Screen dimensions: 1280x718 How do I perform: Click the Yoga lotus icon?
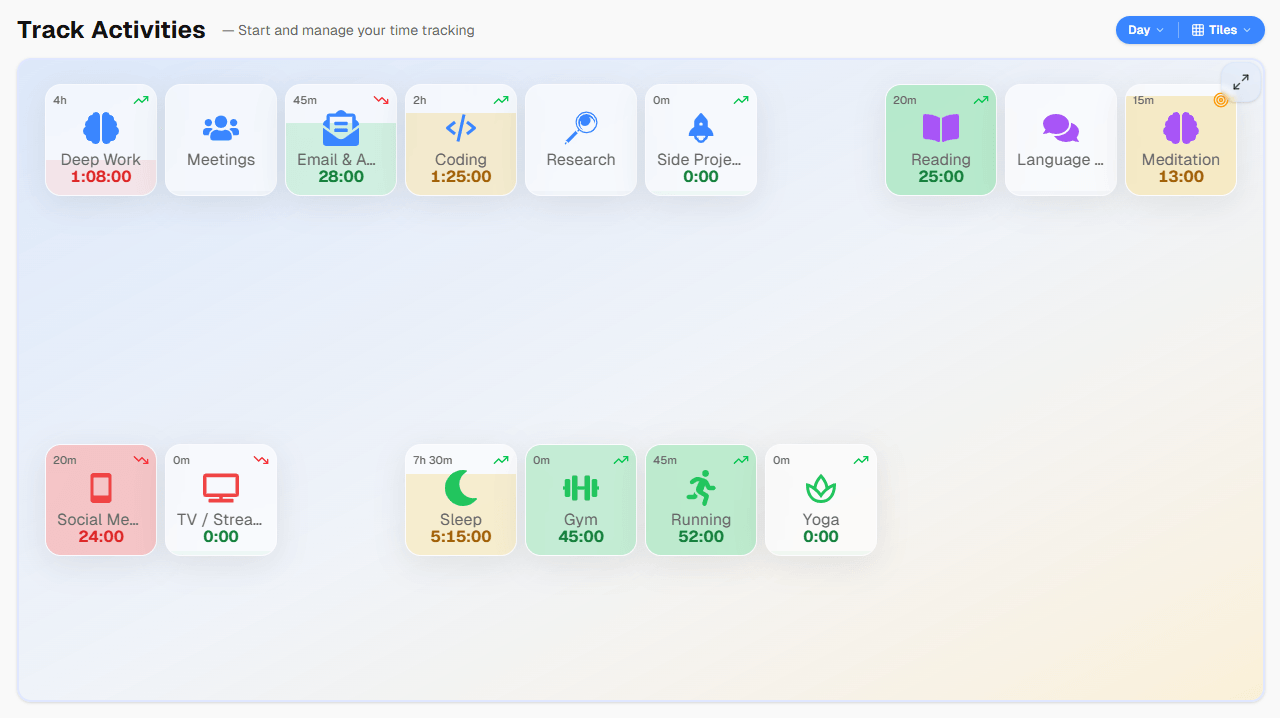click(821, 488)
